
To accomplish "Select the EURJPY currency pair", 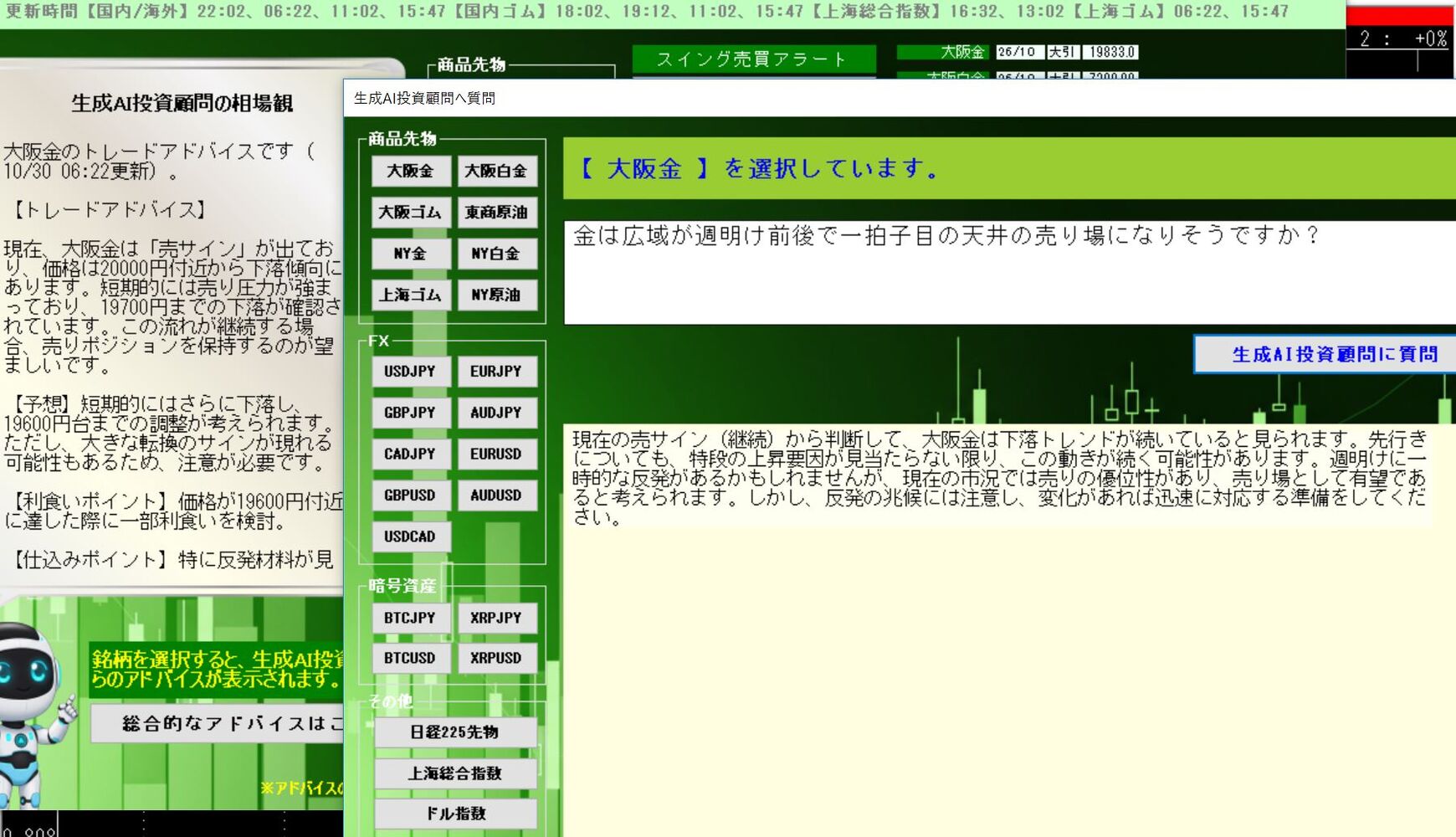I will click(497, 372).
